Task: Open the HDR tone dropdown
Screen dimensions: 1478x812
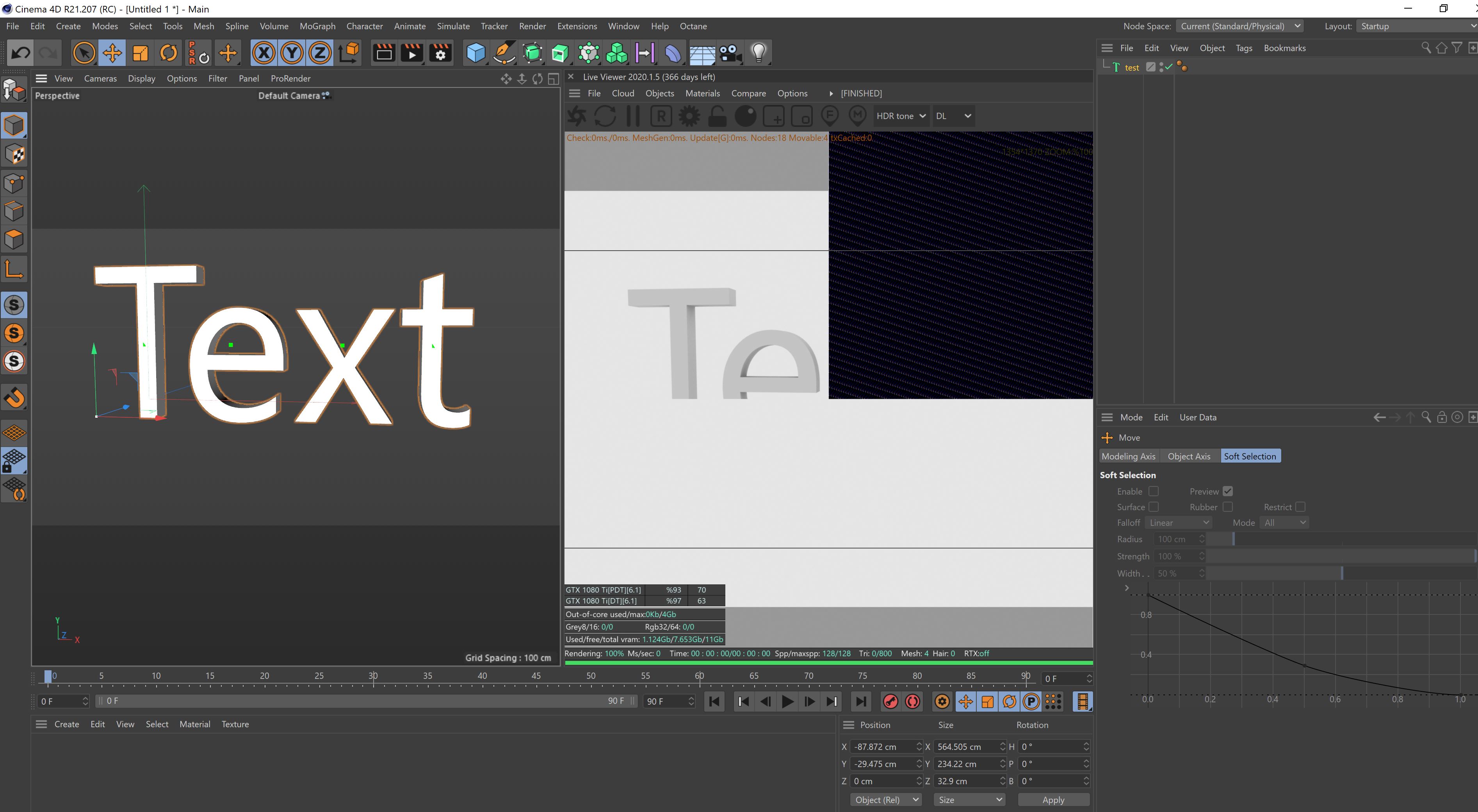Action: point(900,116)
